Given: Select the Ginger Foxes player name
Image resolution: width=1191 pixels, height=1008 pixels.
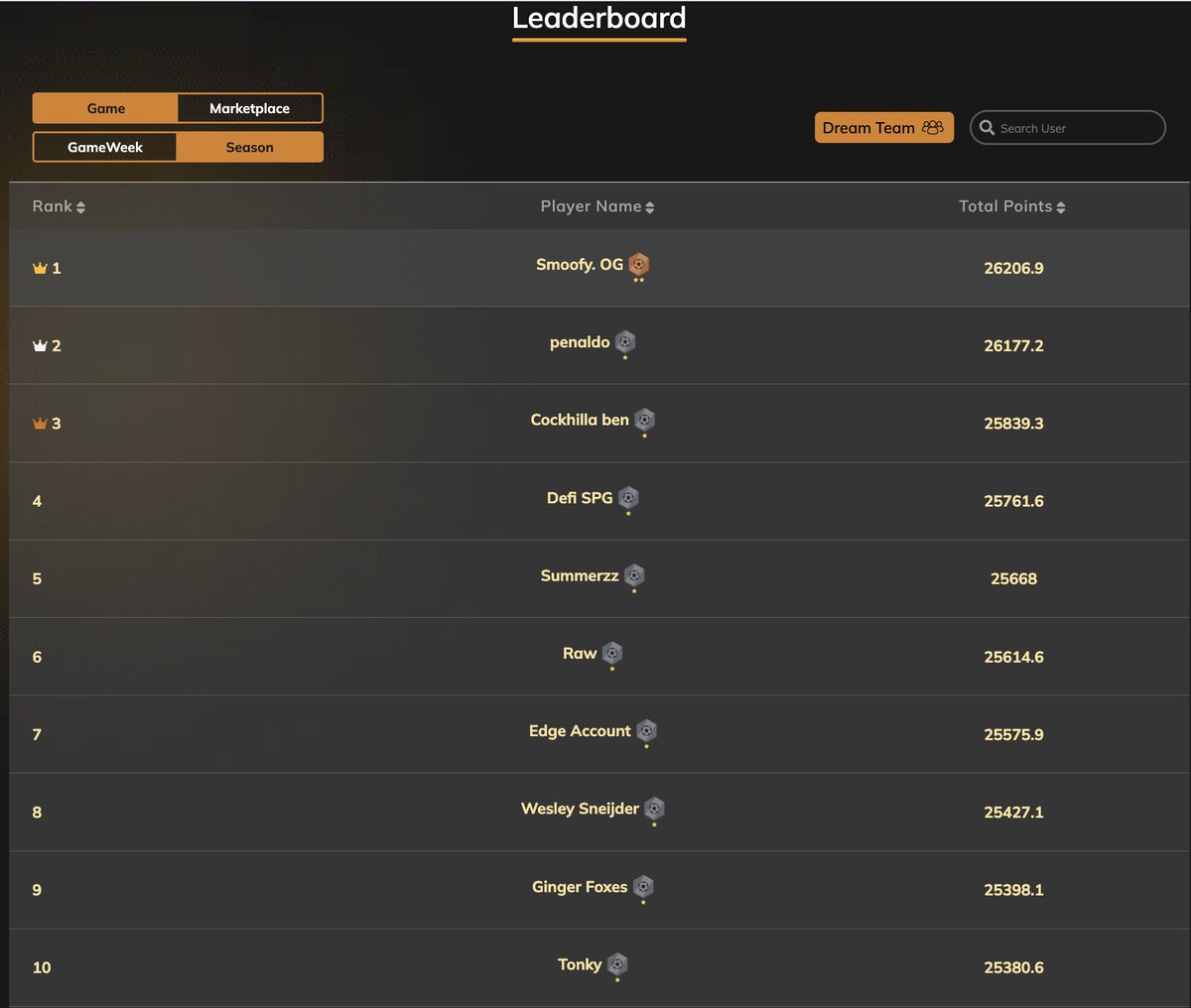Looking at the screenshot, I should [x=580, y=887].
